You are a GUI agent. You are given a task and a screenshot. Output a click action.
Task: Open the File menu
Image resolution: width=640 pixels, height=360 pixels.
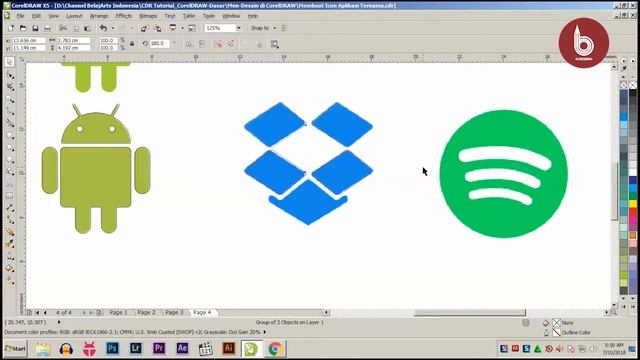(x=20, y=16)
